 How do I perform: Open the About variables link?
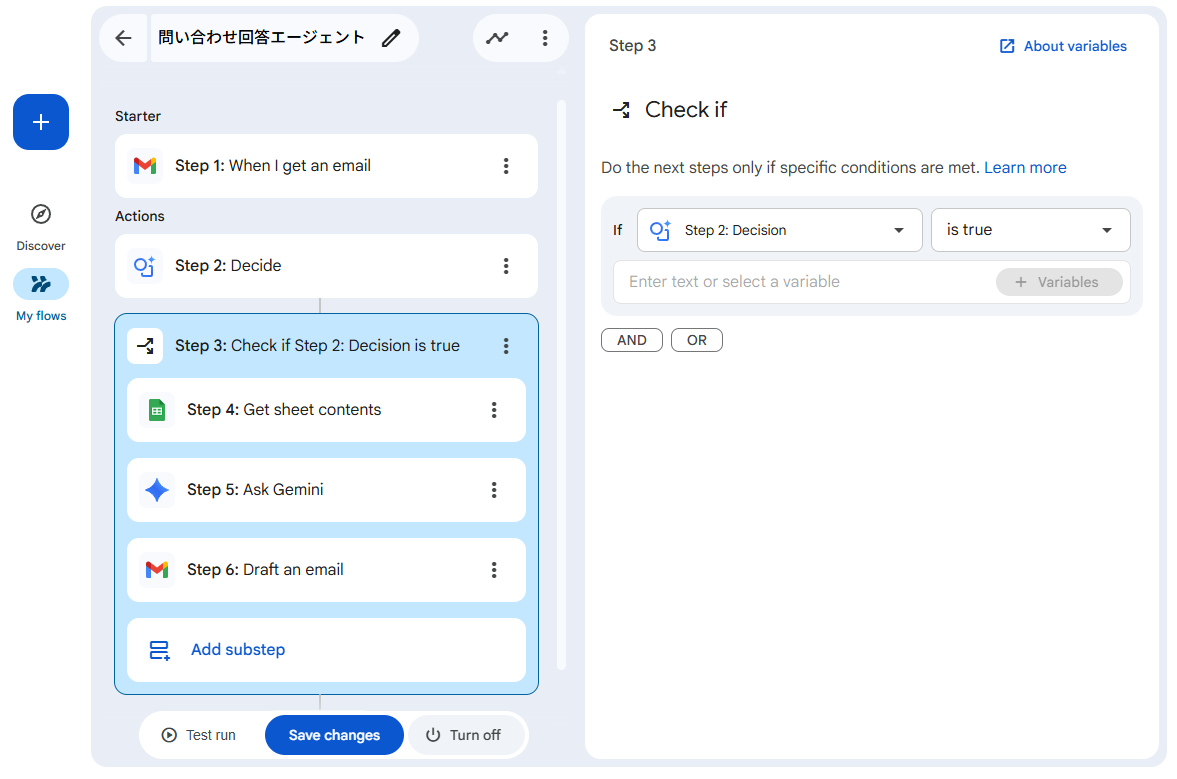click(x=1063, y=46)
